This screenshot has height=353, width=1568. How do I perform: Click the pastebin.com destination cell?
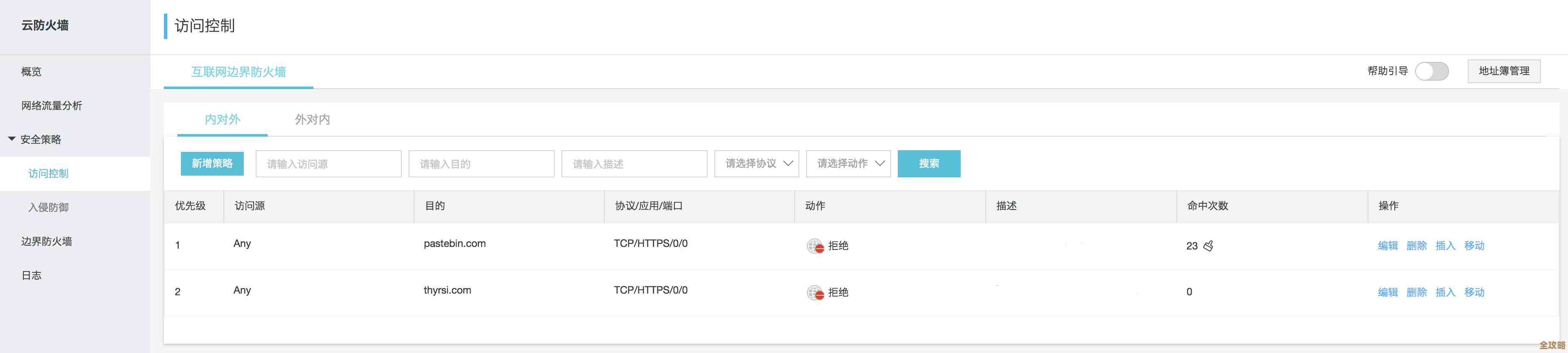pos(455,244)
